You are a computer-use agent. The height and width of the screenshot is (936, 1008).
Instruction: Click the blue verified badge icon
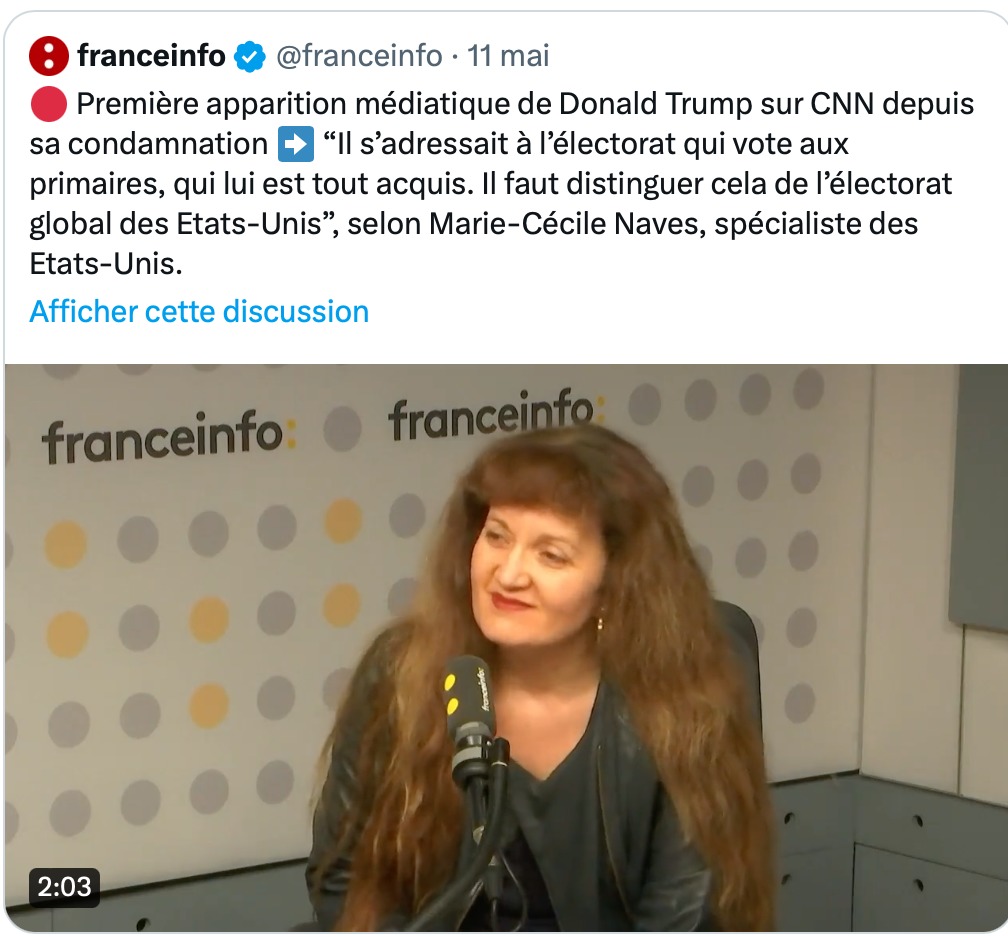point(250,57)
